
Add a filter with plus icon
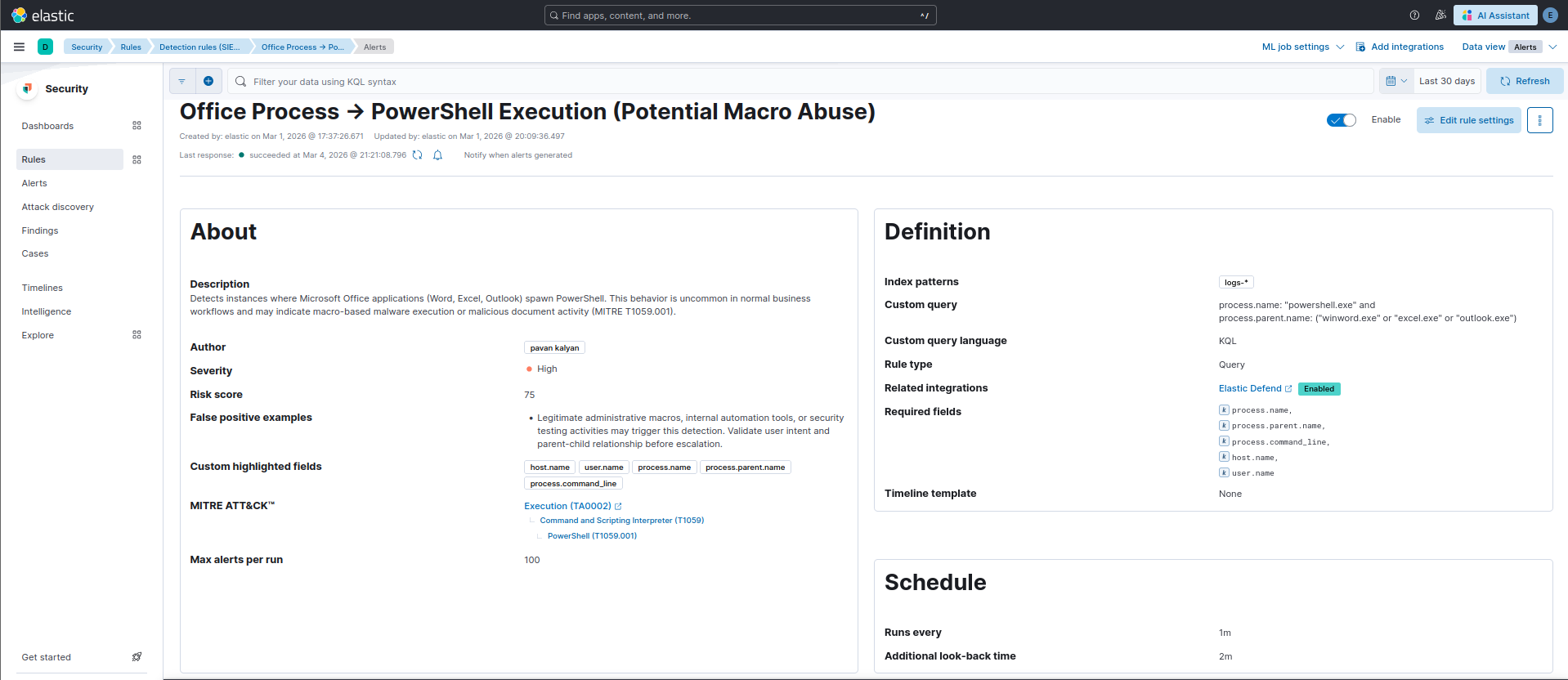coord(208,81)
